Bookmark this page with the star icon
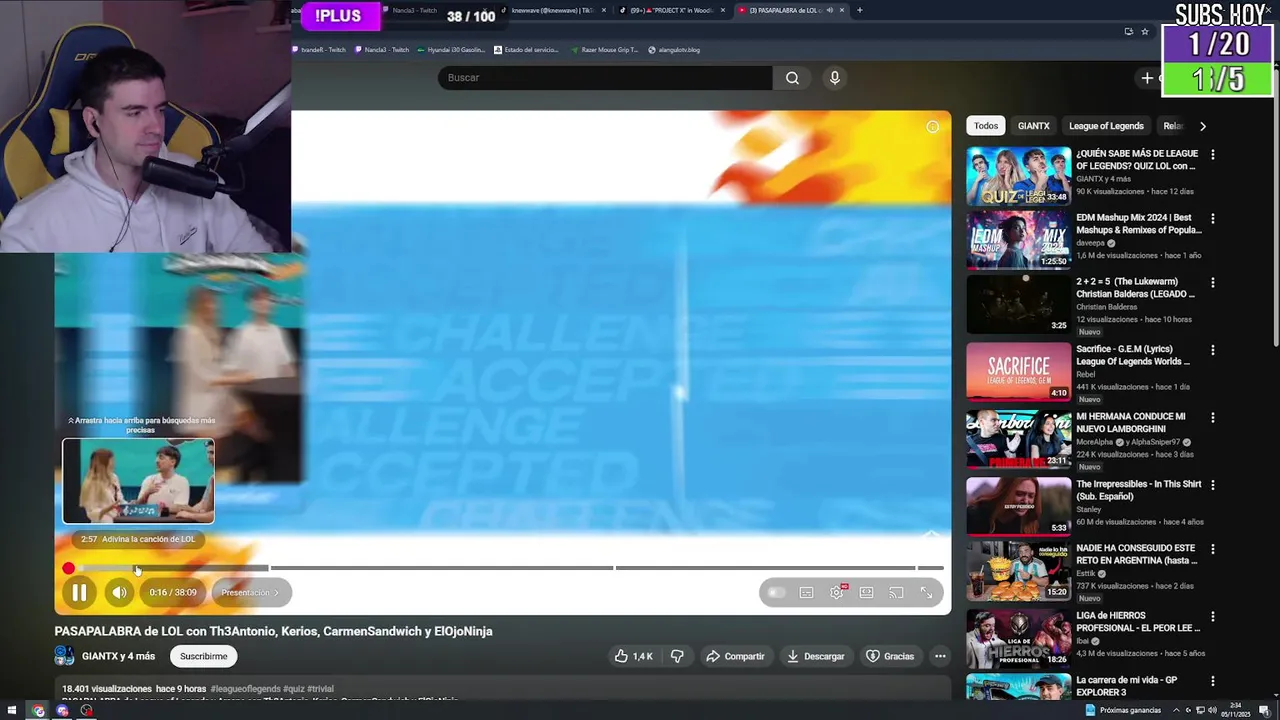Viewport: 1280px width, 720px height. click(1145, 31)
